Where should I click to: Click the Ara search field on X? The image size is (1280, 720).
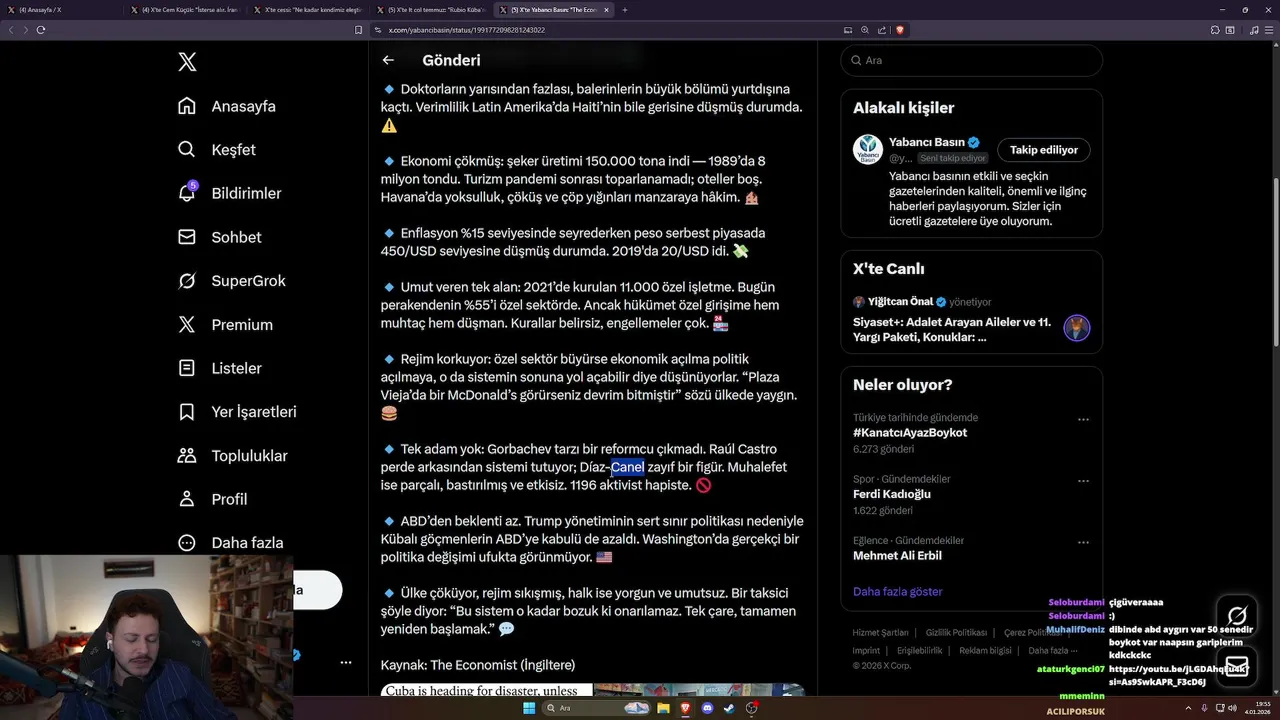[x=971, y=60]
